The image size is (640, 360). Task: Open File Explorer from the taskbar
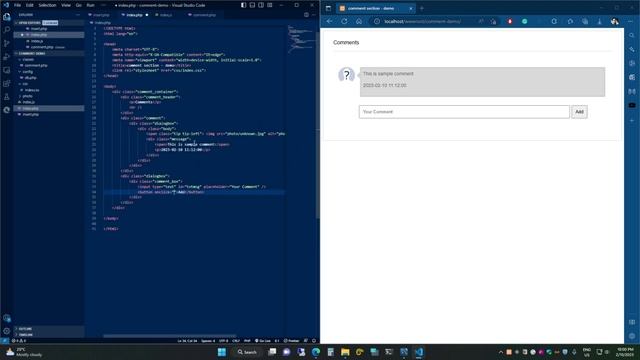(x=345, y=352)
